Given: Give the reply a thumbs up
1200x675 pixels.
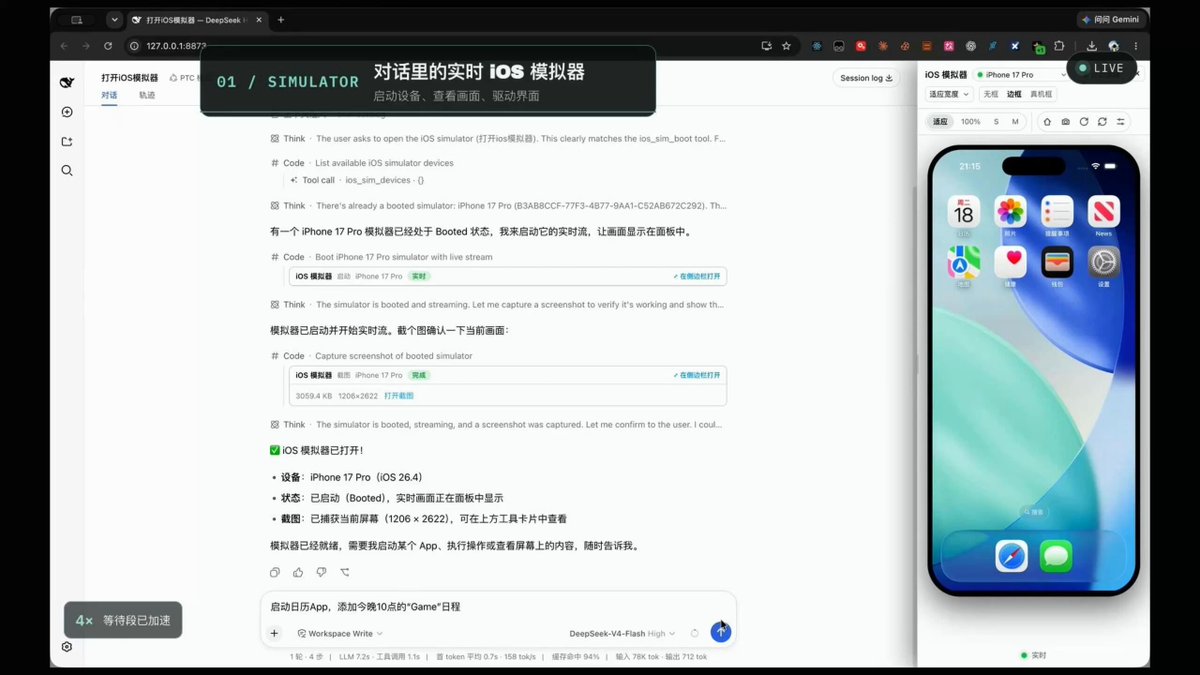Looking at the screenshot, I should [x=298, y=572].
